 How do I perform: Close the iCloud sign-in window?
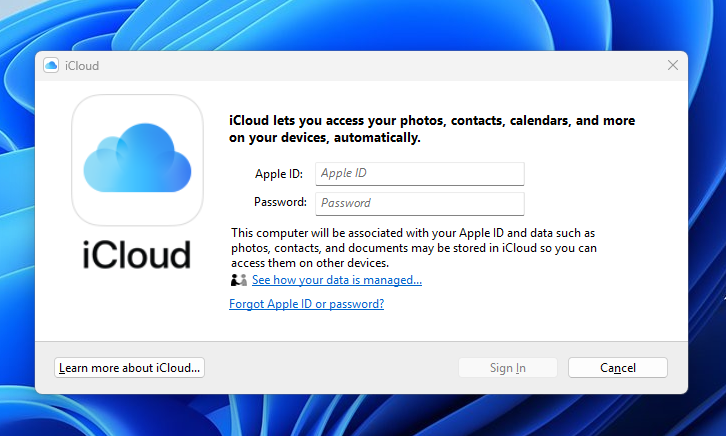(673, 65)
